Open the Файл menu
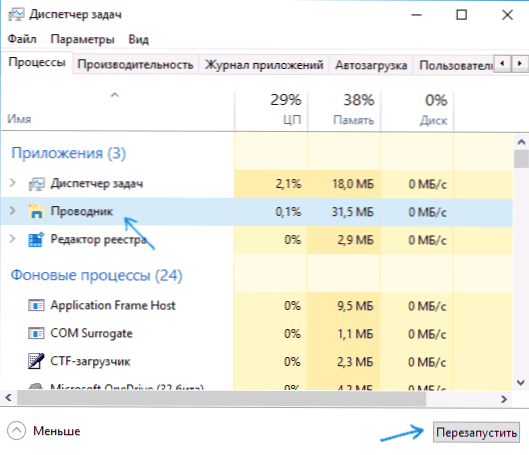The image size is (529, 455). pos(22,39)
